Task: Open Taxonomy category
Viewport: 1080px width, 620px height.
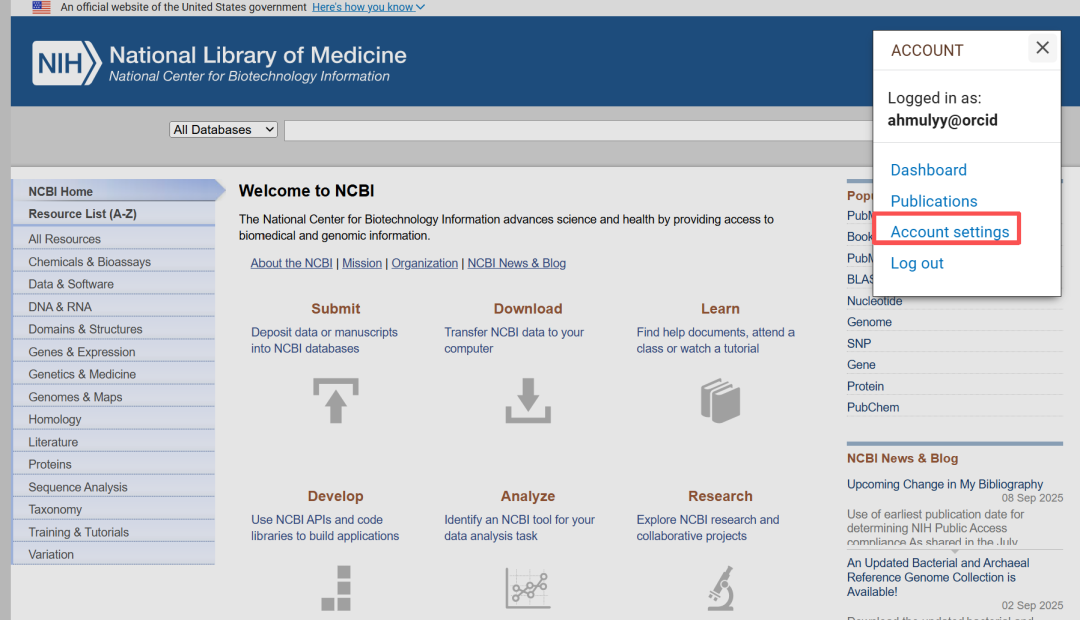Action: (114, 509)
